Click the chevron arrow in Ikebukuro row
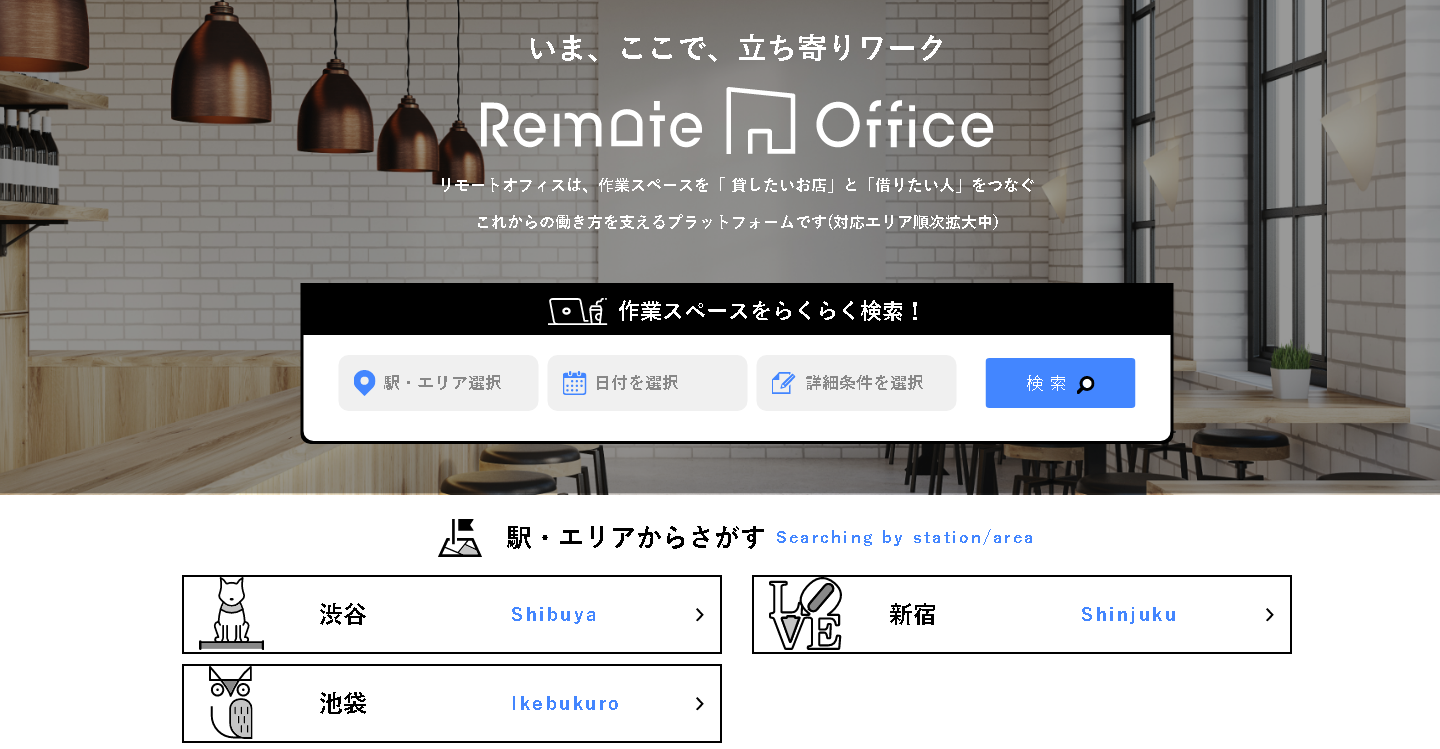 pos(700,704)
